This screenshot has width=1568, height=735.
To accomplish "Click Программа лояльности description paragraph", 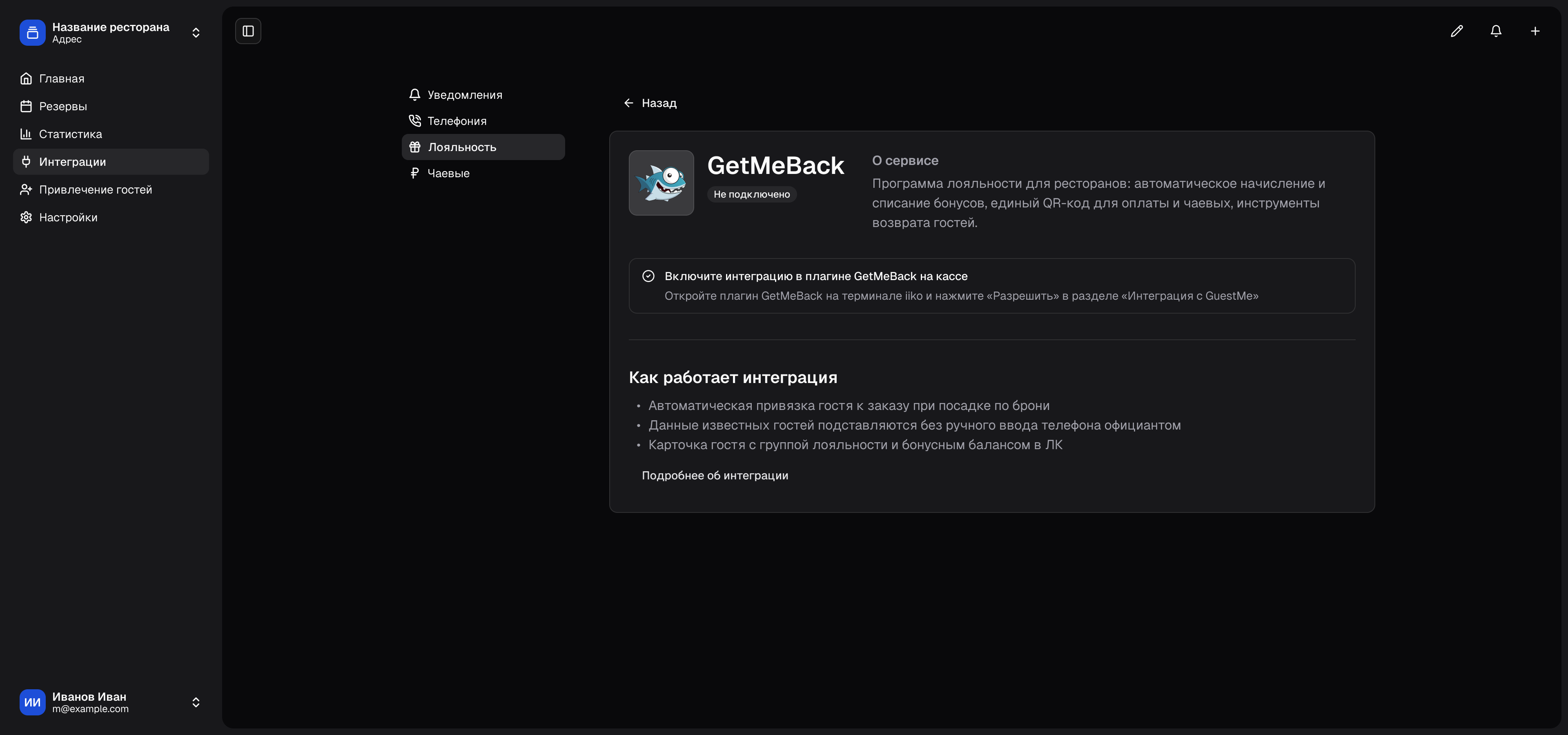I will click(1099, 203).
